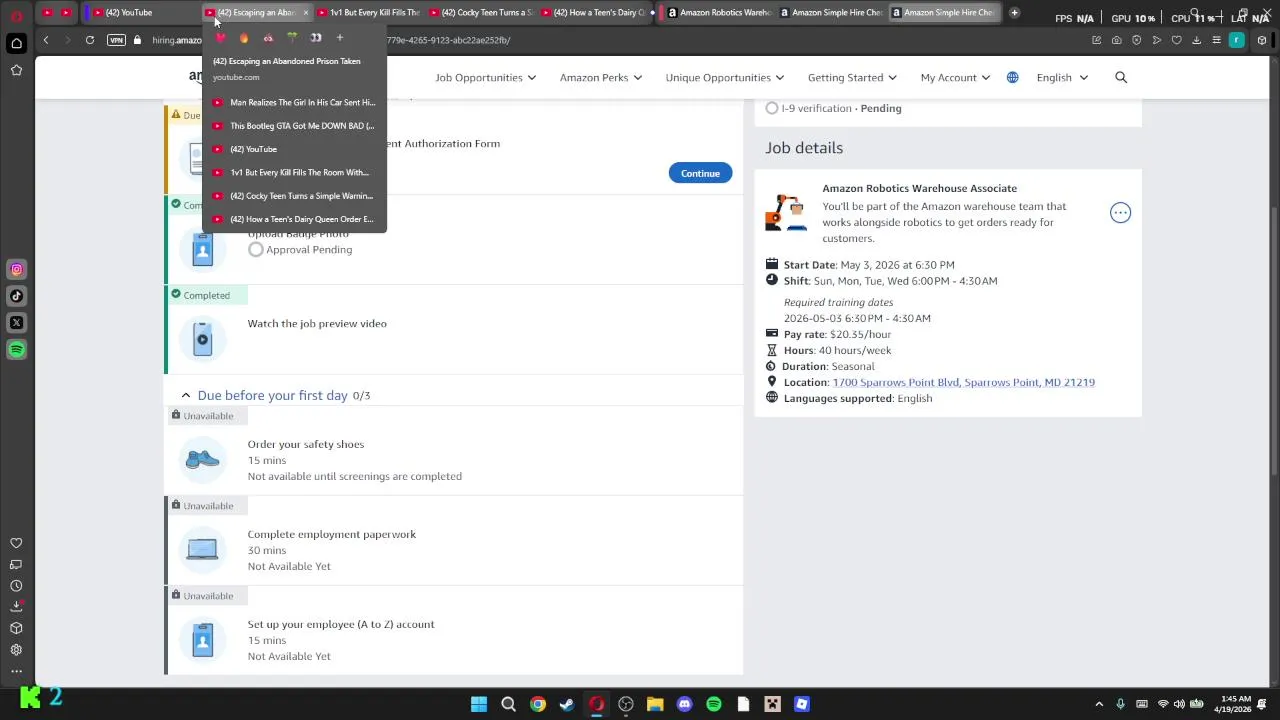Open My Account dropdown
The image size is (1280, 720).
point(955,77)
